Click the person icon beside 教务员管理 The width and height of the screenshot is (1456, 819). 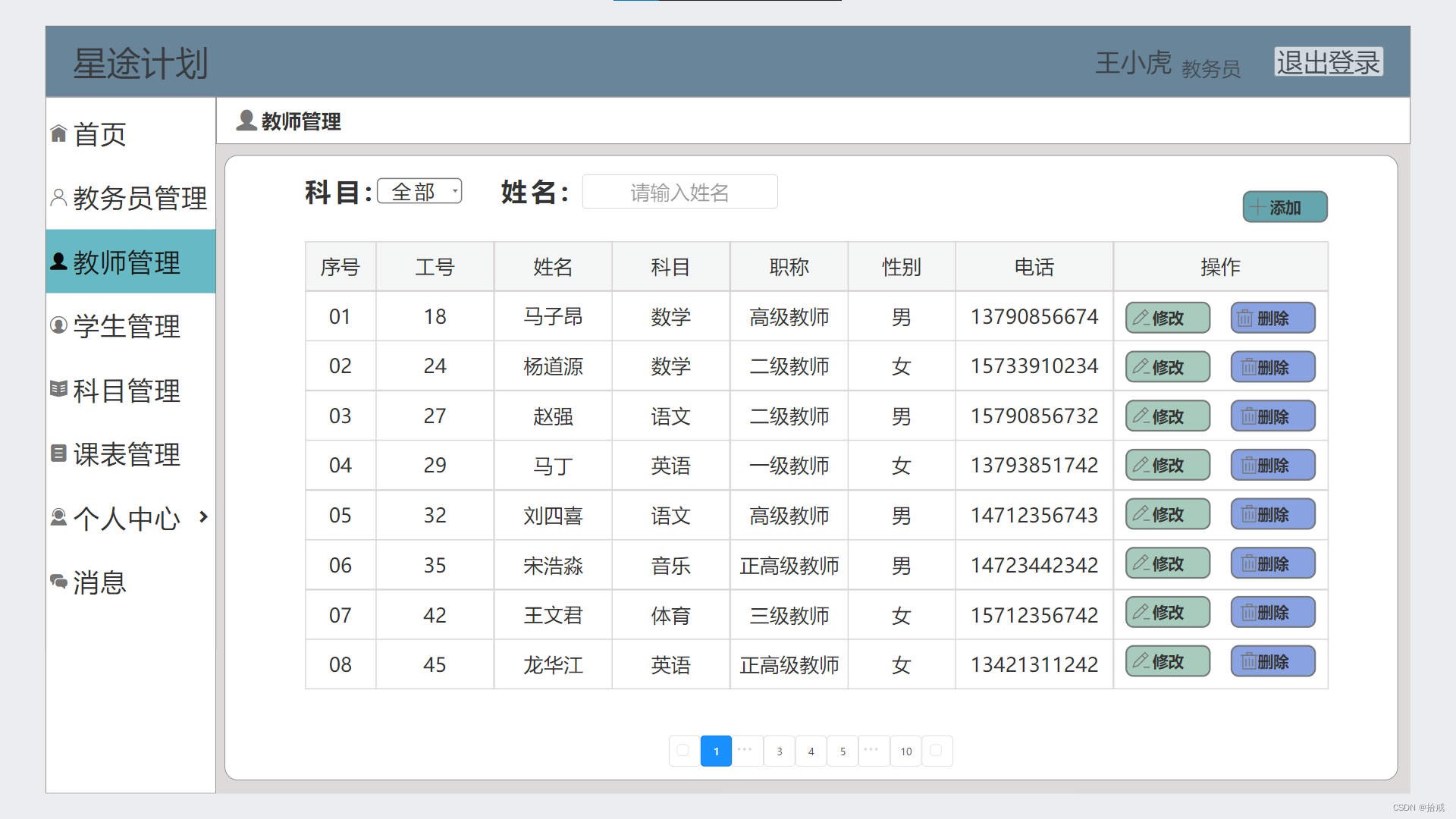(x=58, y=197)
